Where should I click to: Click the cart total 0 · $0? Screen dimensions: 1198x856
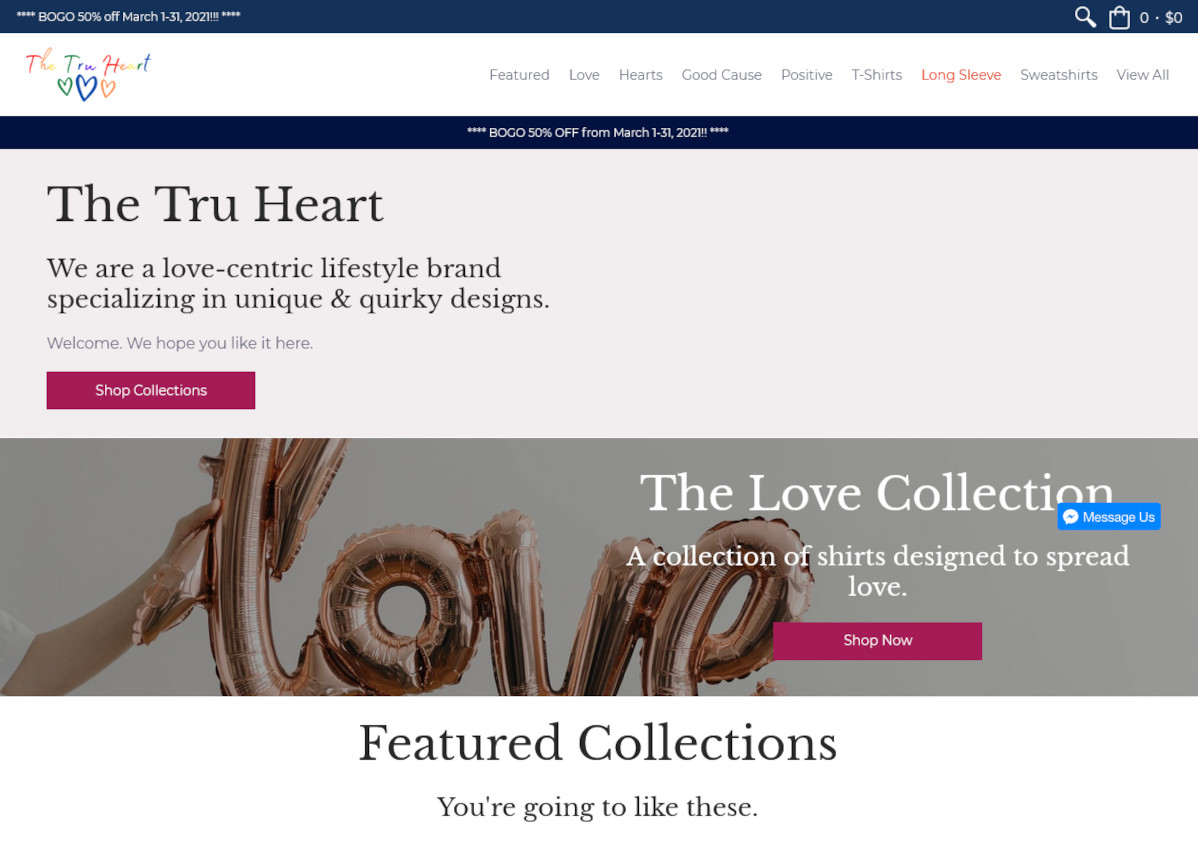point(1161,18)
